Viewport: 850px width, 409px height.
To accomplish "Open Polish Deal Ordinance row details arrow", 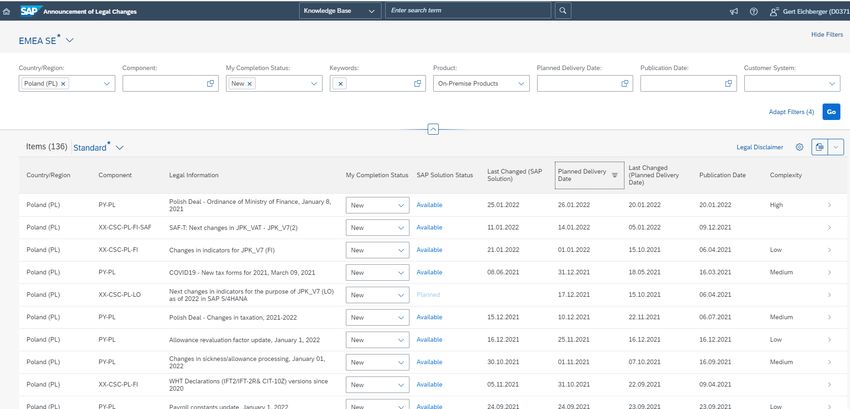I will (829, 205).
